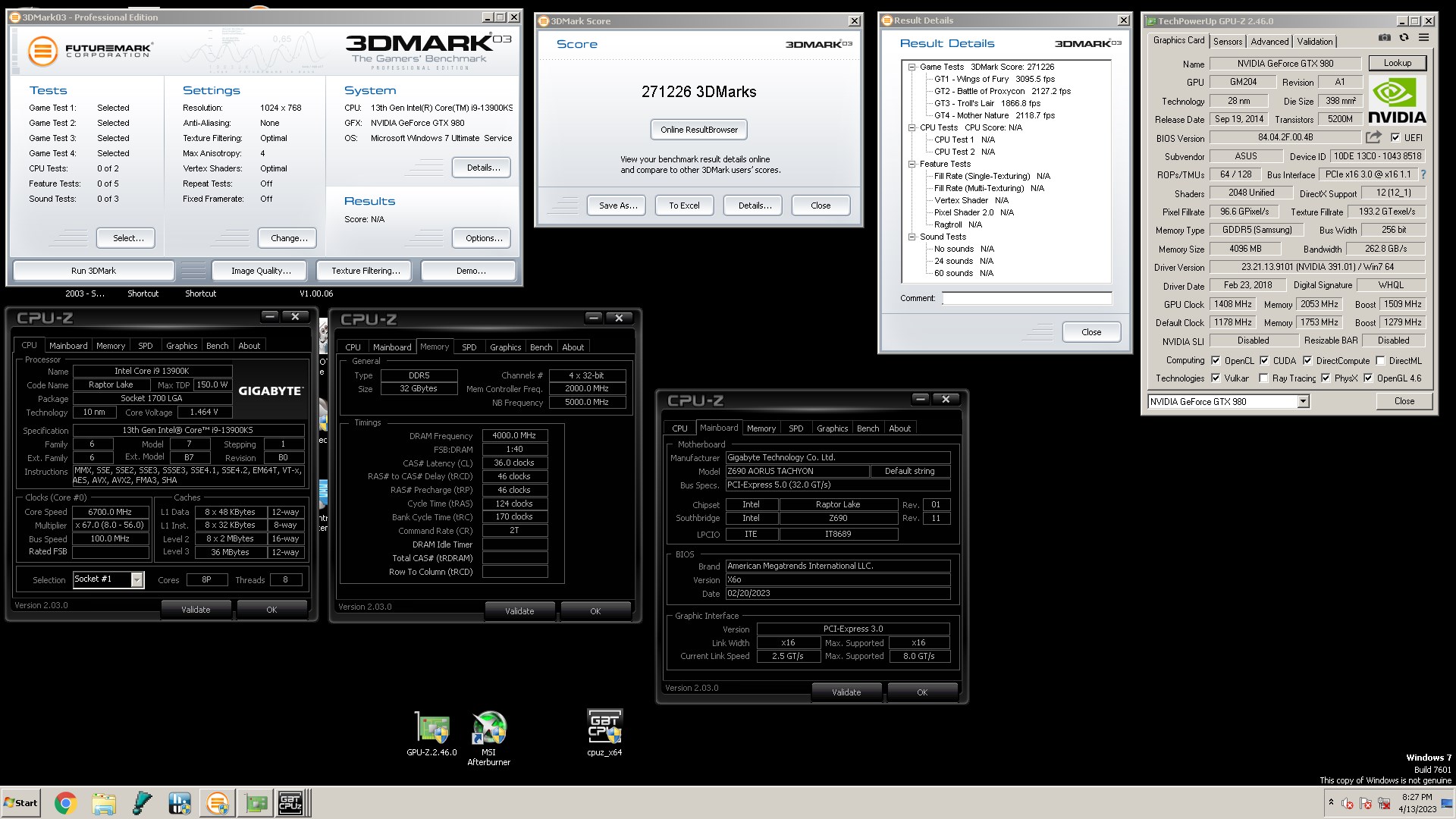Collapse the Feature Tests tree node
1456x819 pixels.
tap(912, 164)
